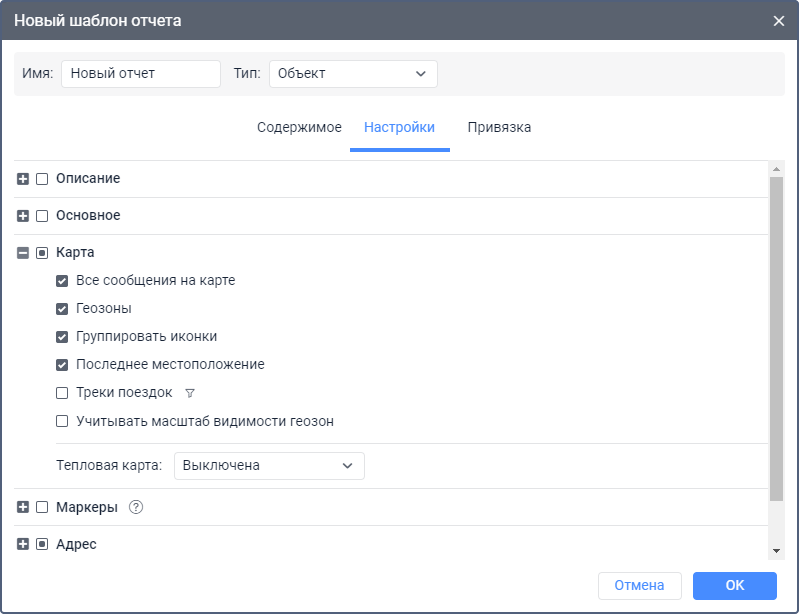
Task: Disable the Геозоны checkbox
Action: pyautogui.click(x=62, y=309)
